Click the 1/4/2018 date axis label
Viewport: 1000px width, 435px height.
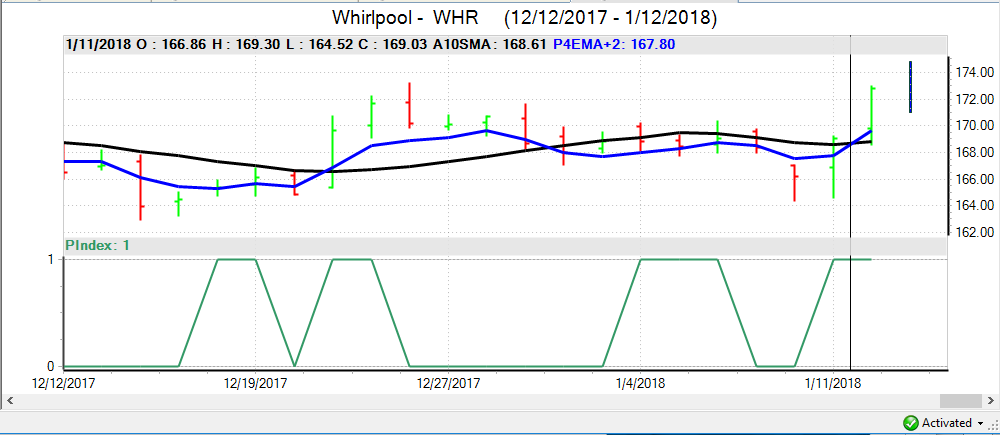pyautogui.click(x=640, y=383)
